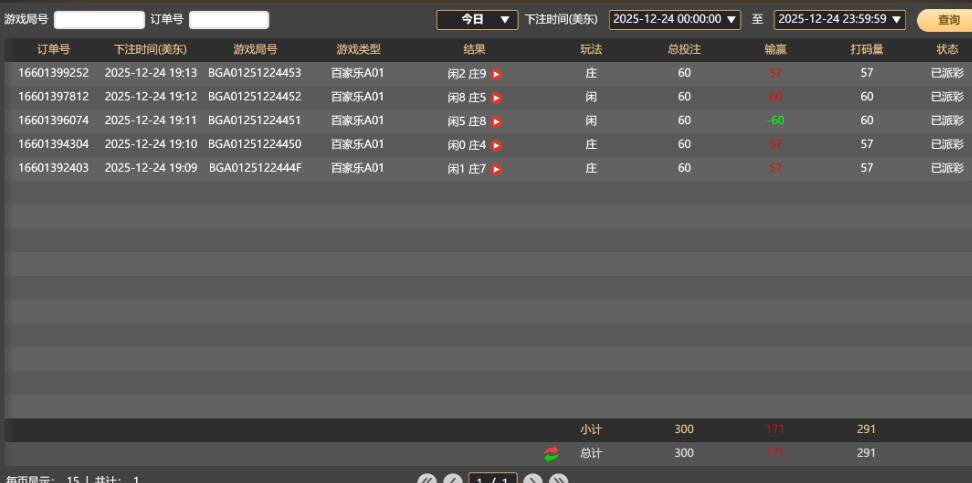Play video replay for result 闲0 庄4
The image size is (972, 483).
(x=496, y=145)
